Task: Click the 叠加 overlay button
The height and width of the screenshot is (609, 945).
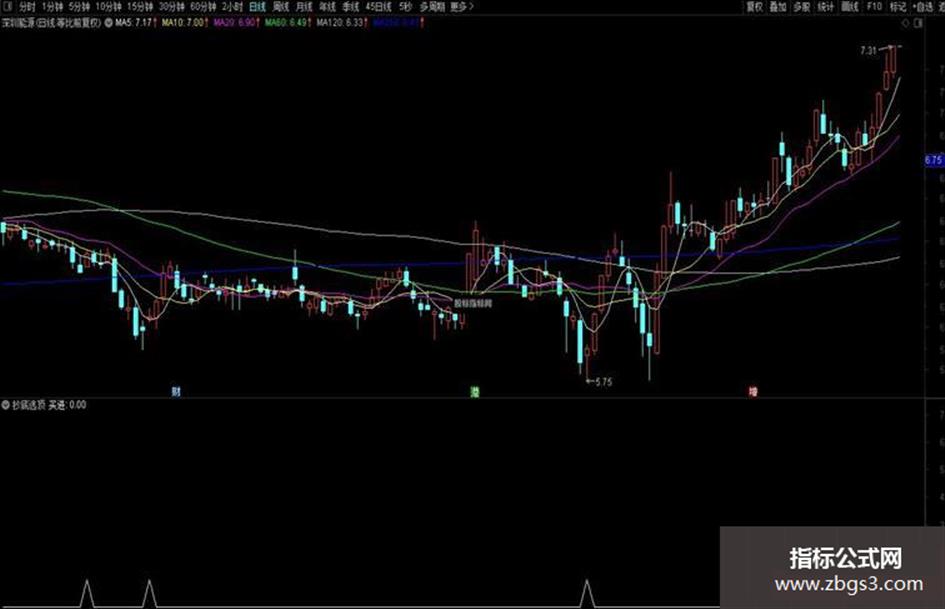Action: (x=778, y=7)
